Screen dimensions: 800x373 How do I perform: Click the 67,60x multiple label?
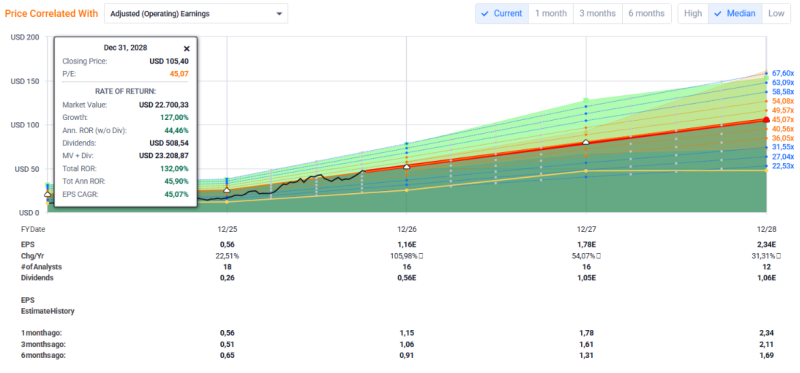783,73
